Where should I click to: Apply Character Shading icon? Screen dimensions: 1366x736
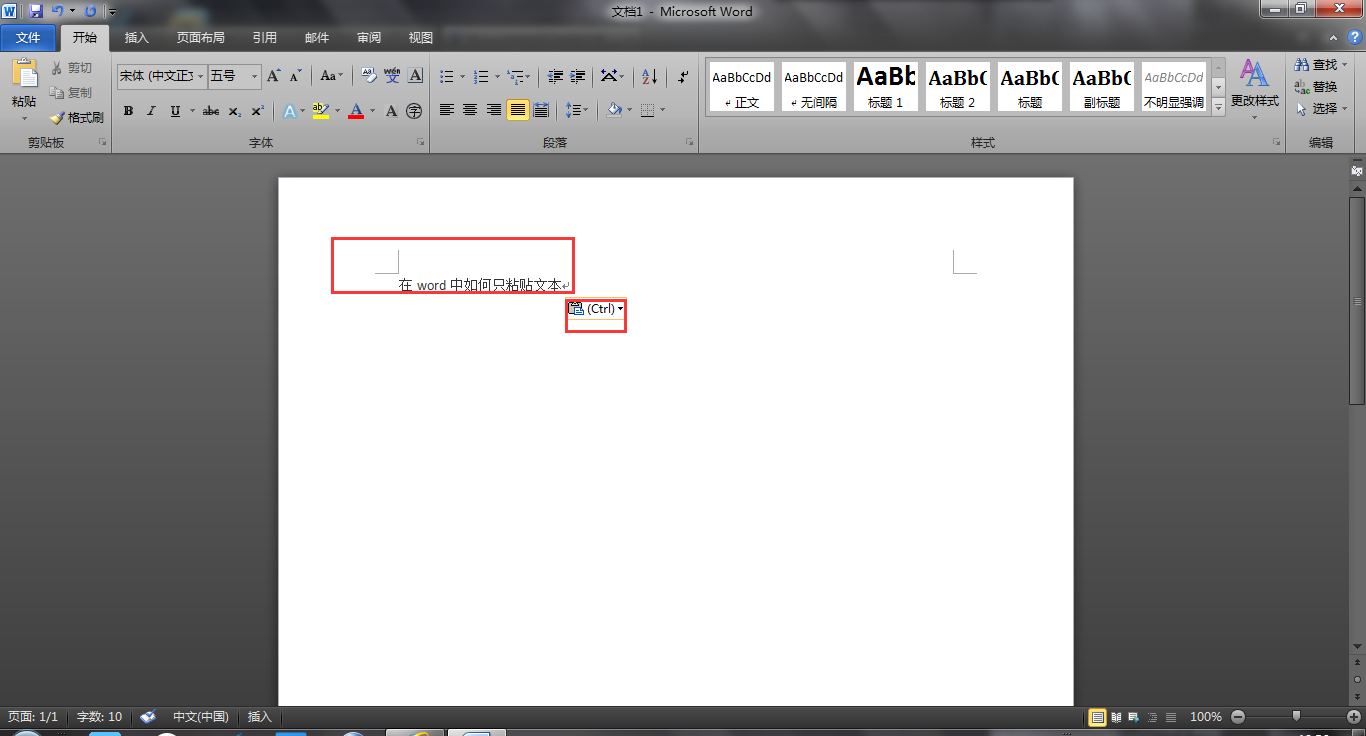pyautogui.click(x=392, y=111)
